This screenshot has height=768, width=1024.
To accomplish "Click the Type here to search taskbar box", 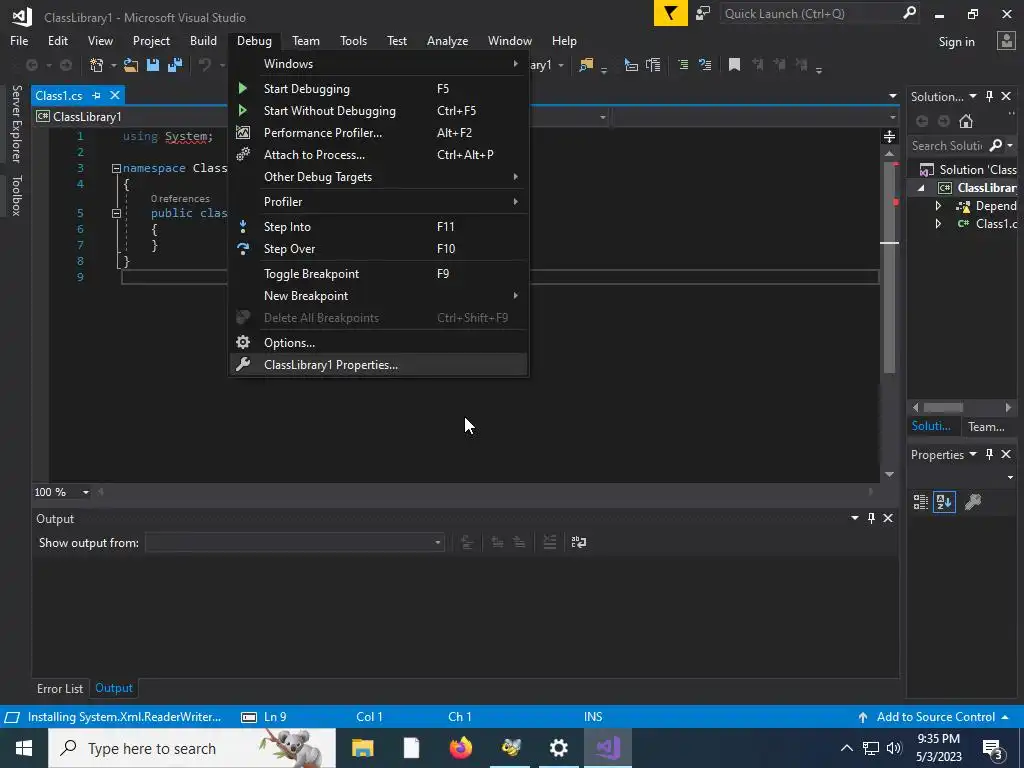I will click(x=193, y=748).
